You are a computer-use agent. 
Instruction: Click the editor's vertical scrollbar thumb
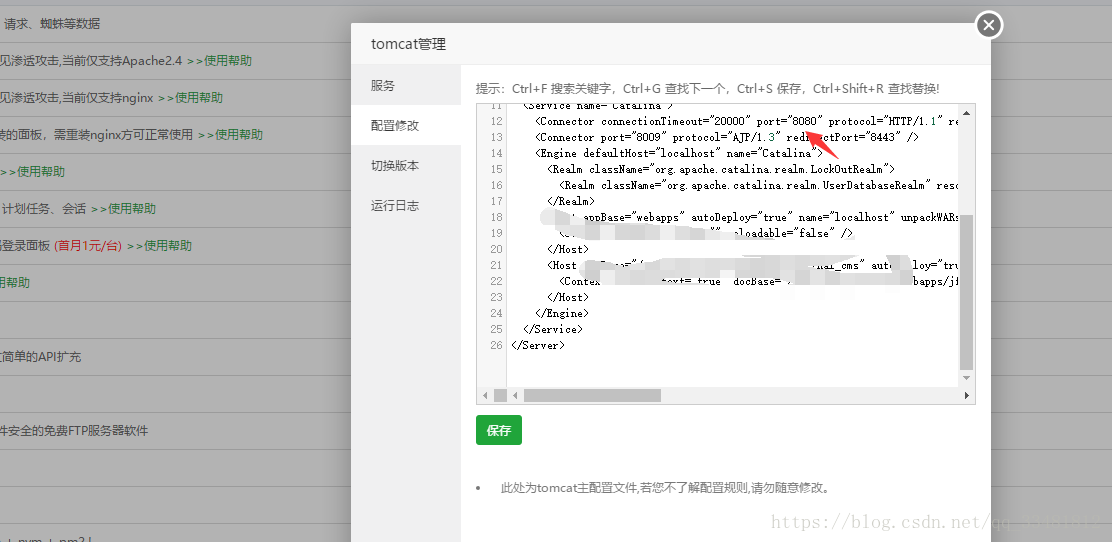(966, 292)
